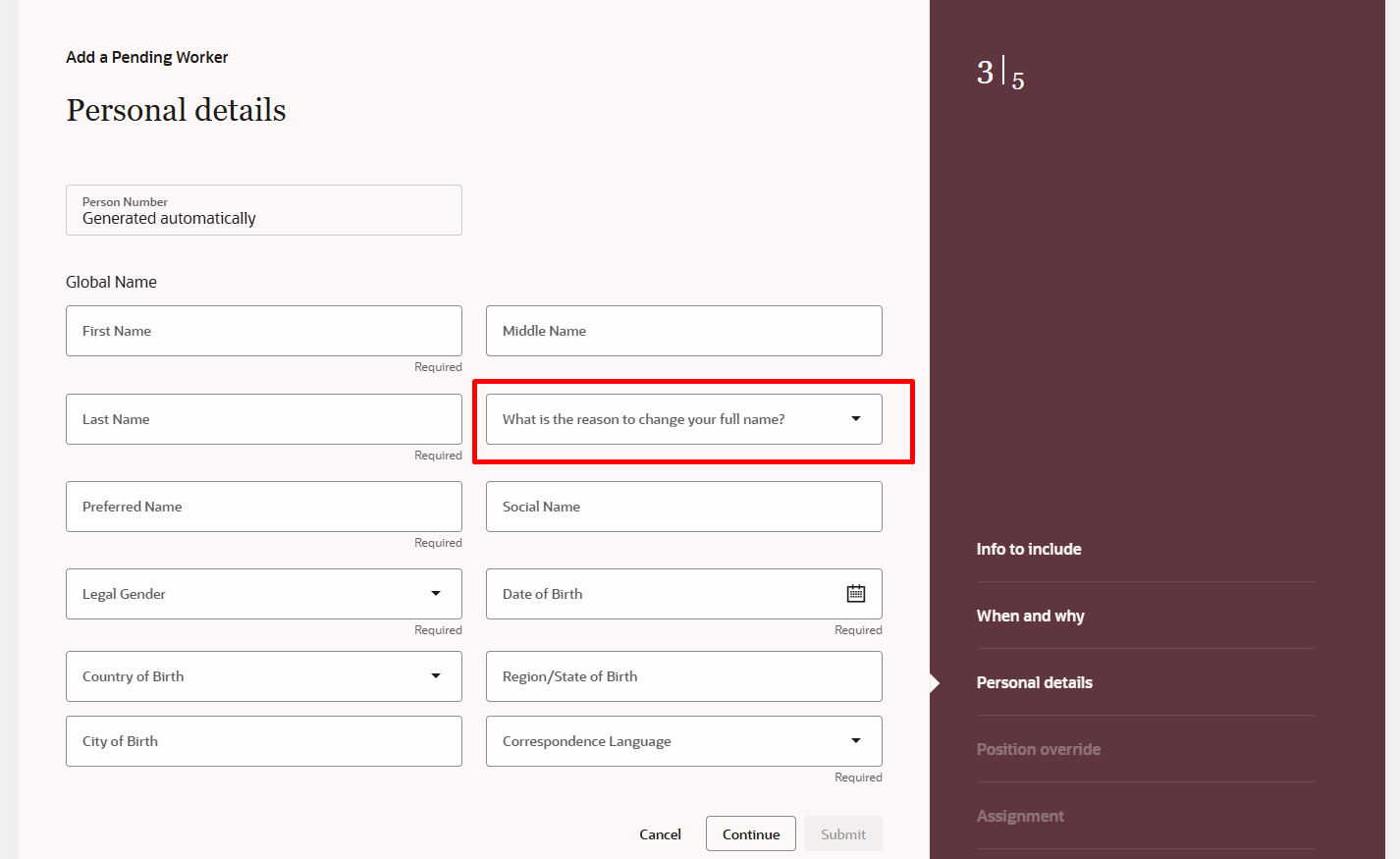
Task: Go to the Info to include step
Action: [1029, 550]
